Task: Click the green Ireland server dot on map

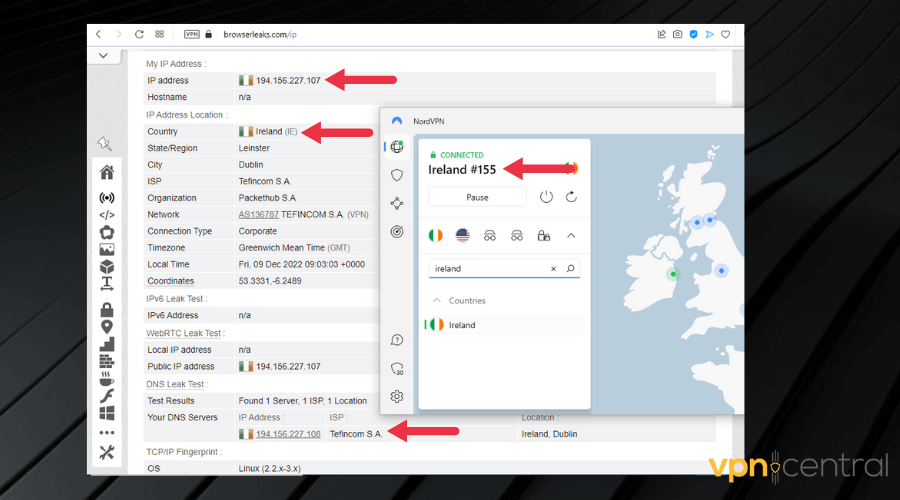Action: click(x=673, y=274)
